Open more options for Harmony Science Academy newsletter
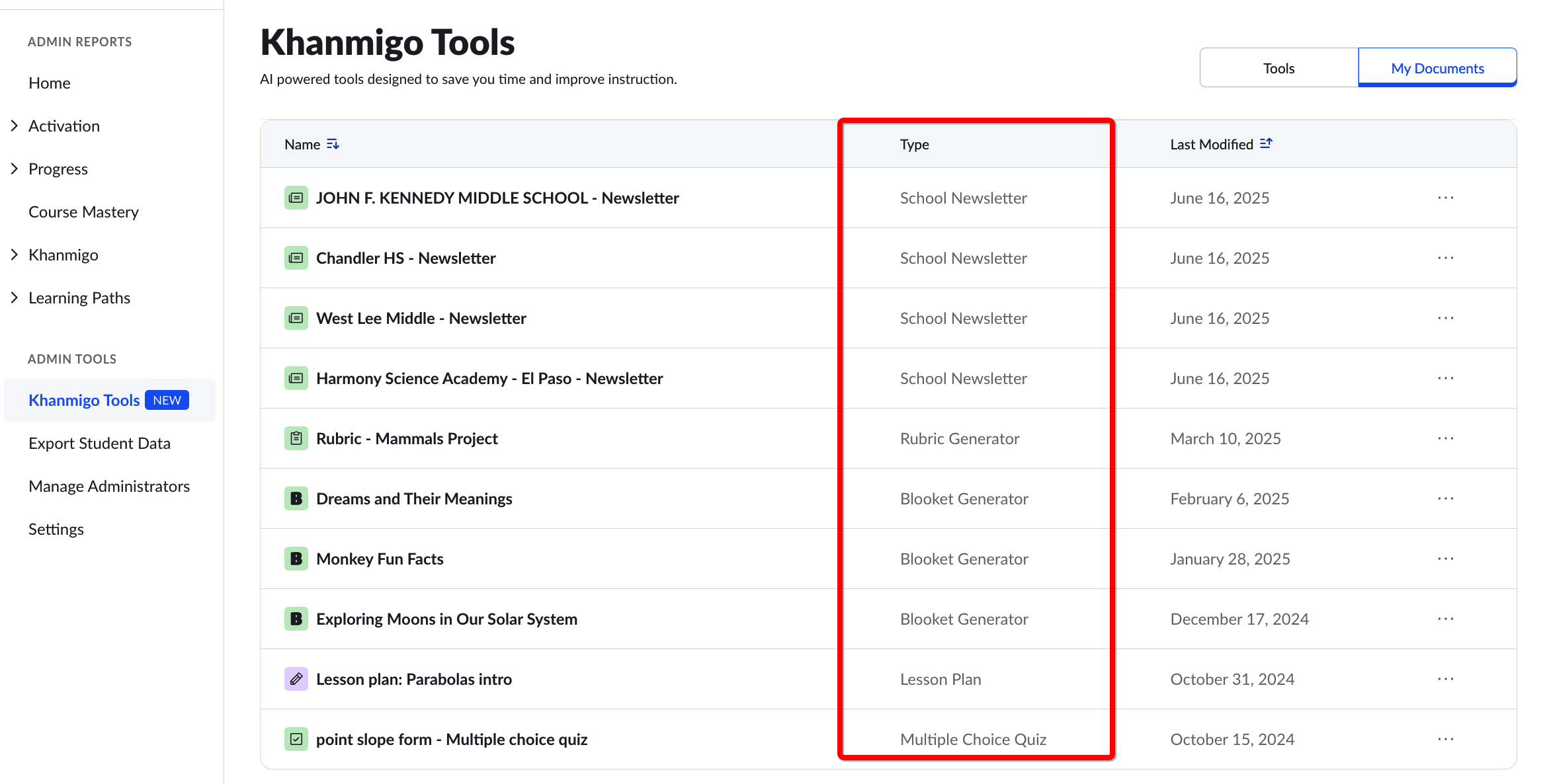This screenshot has height=784, width=1545. click(x=1446, y=378)
